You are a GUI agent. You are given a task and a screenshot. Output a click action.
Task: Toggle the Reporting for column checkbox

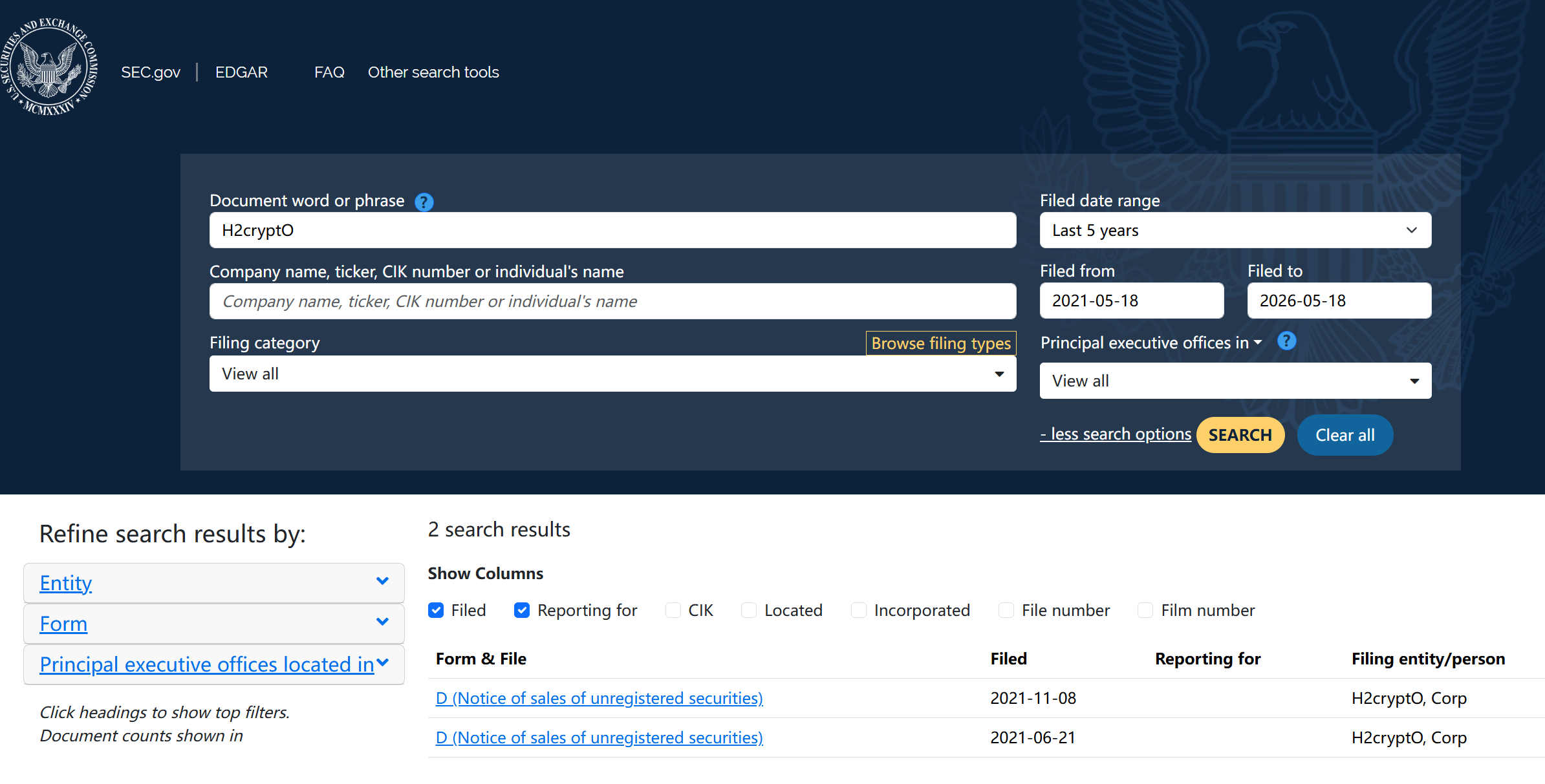click(x=522, y=610)
